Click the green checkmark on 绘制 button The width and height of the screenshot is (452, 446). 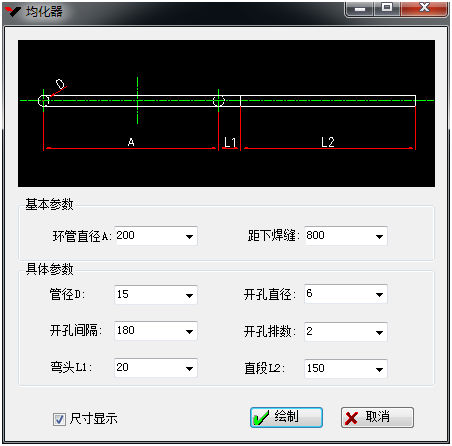pos(261,417)
